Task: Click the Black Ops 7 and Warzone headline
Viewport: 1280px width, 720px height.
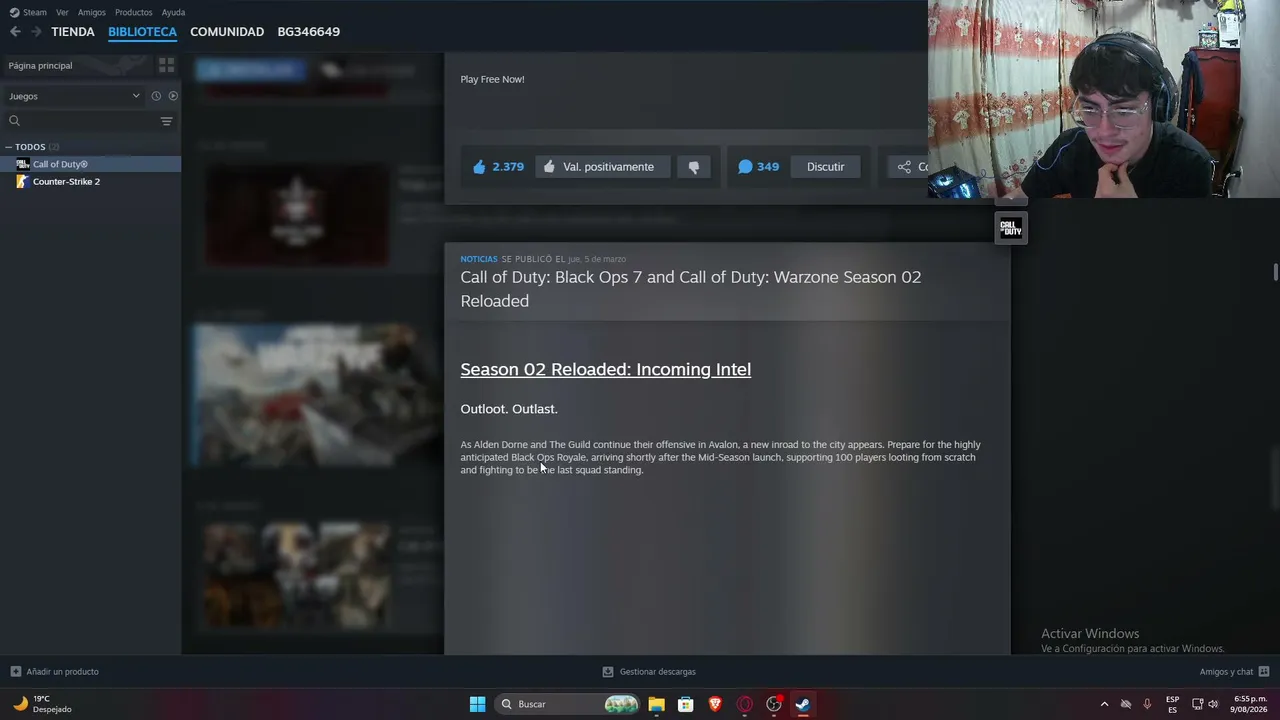Action: tap(690, 289)
